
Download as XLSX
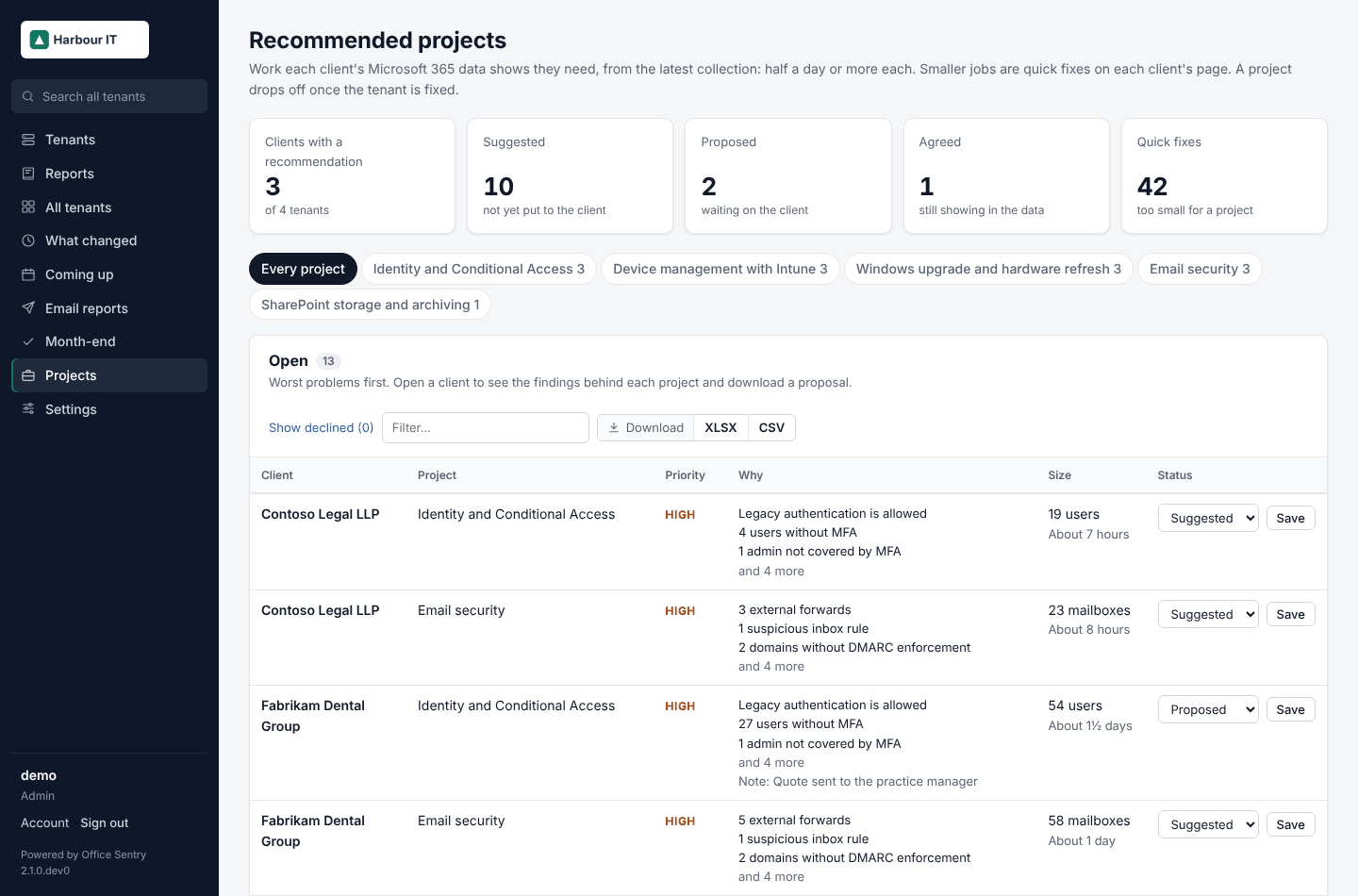coord(720,427)
